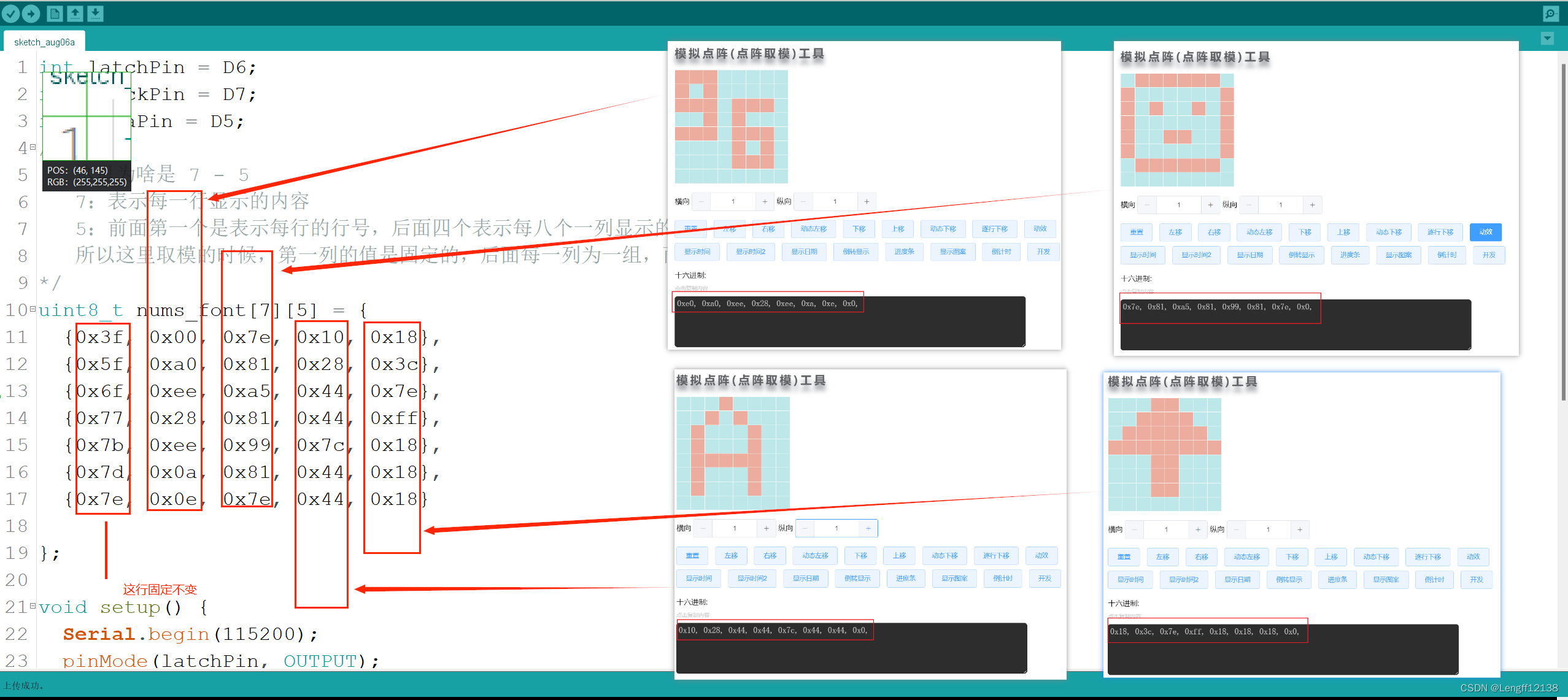Click hex output box starting 0x18, 0x3c

[x=1283, y=649]
